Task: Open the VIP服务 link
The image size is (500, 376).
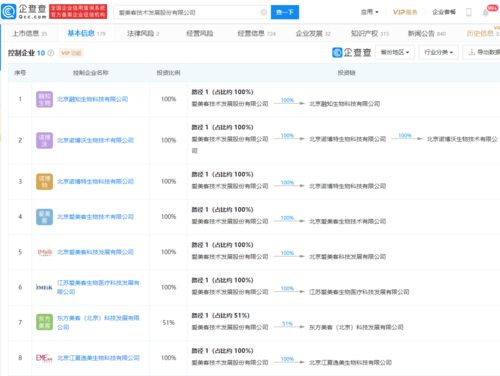Action: pos(405,12)
